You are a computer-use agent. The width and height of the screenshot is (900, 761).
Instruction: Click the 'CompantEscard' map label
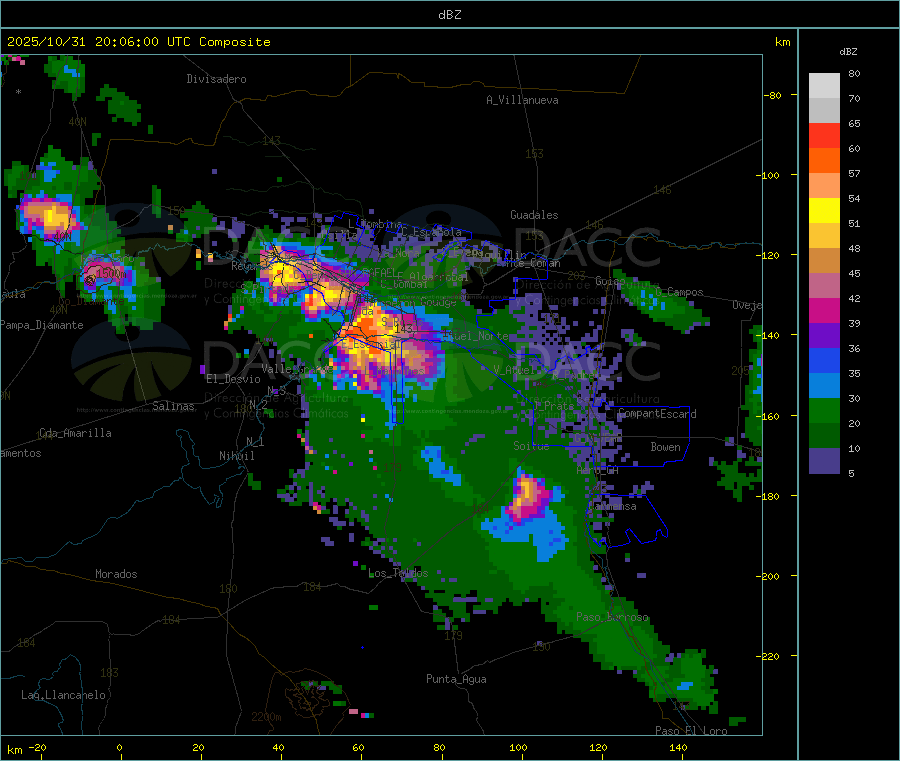[657, 414]
